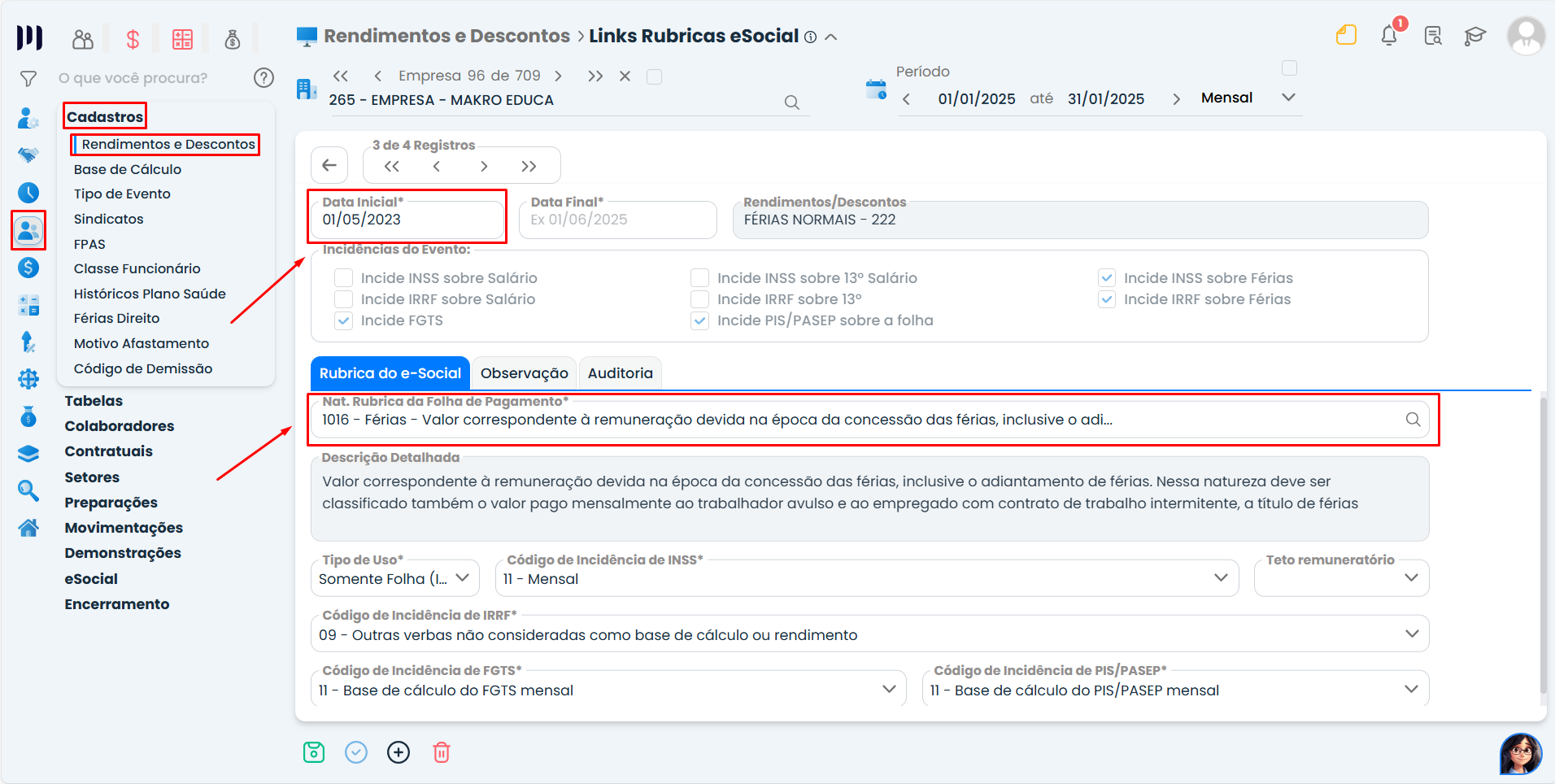Screen dimensions: 1555x784
Task: Open the house icon in the left sidebar
Action: [28, 528]
